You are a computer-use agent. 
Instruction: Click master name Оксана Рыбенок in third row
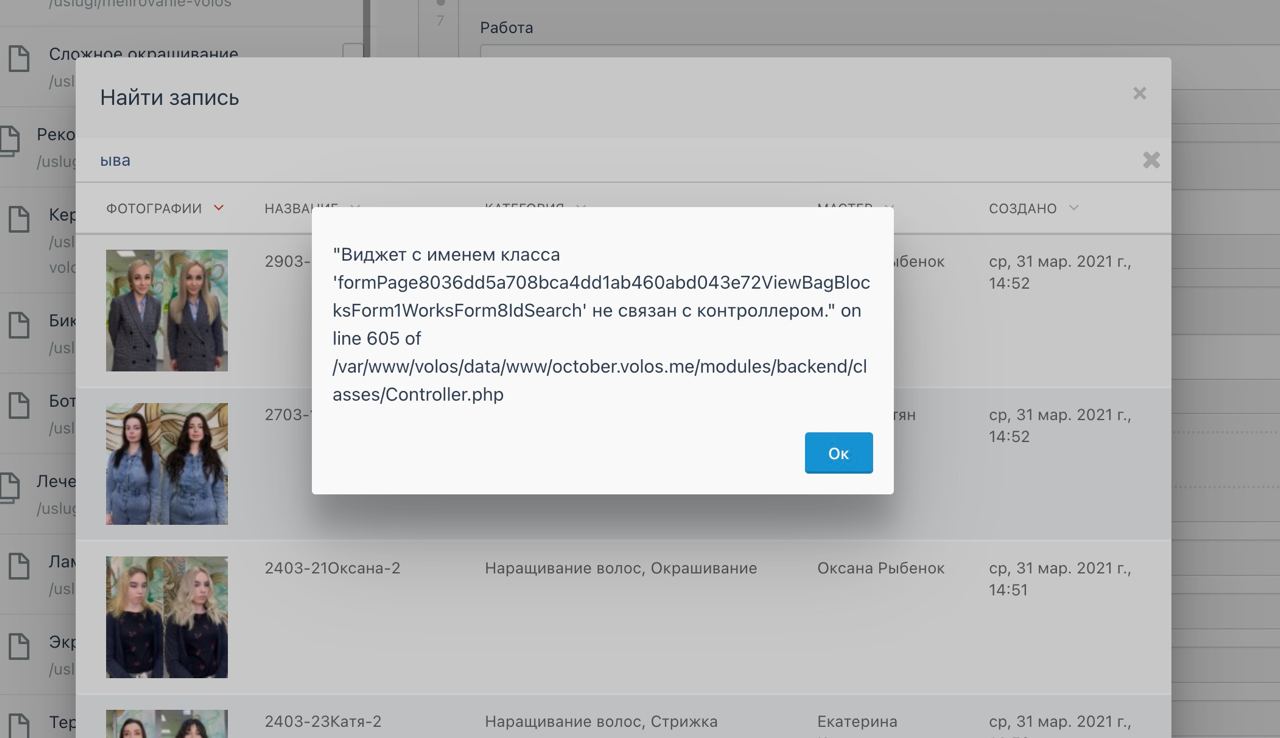pyautogui.click(x=881, y=568)
